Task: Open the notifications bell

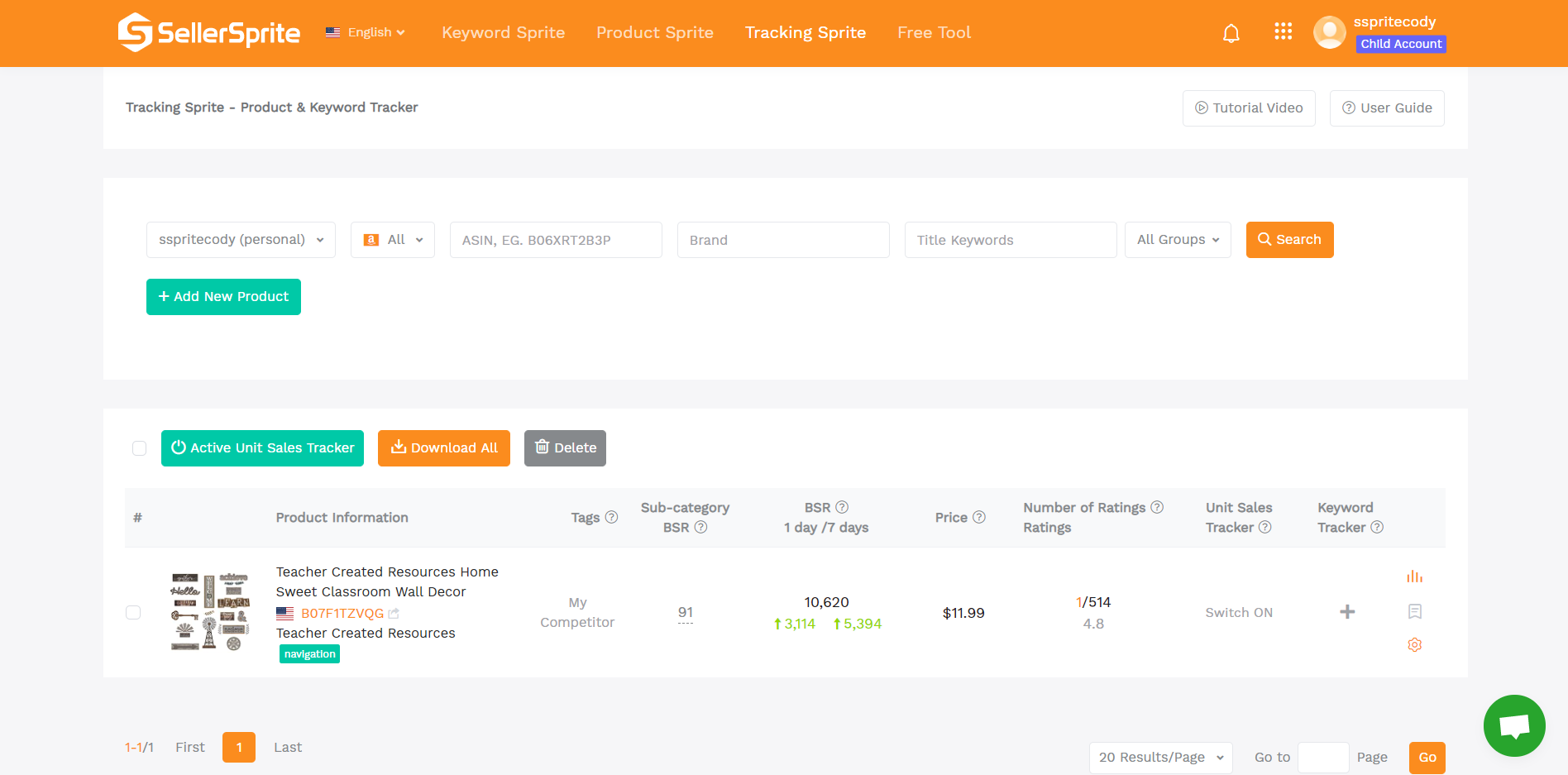Action: [x=1231, y=33]
